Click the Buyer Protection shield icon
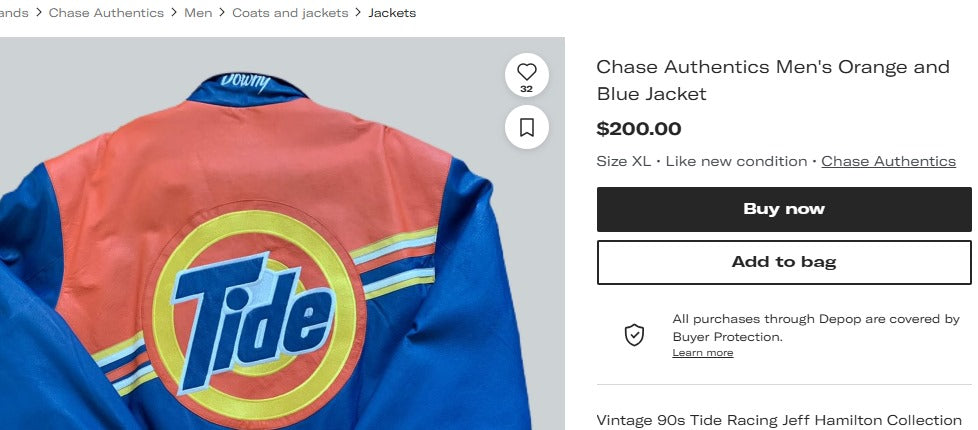 coord(634,335)
